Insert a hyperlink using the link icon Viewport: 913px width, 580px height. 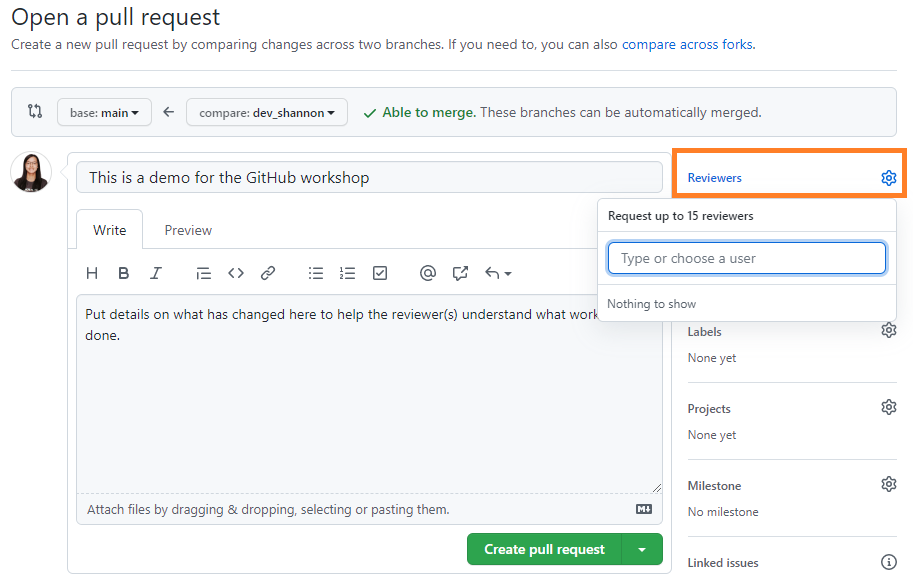268,273
